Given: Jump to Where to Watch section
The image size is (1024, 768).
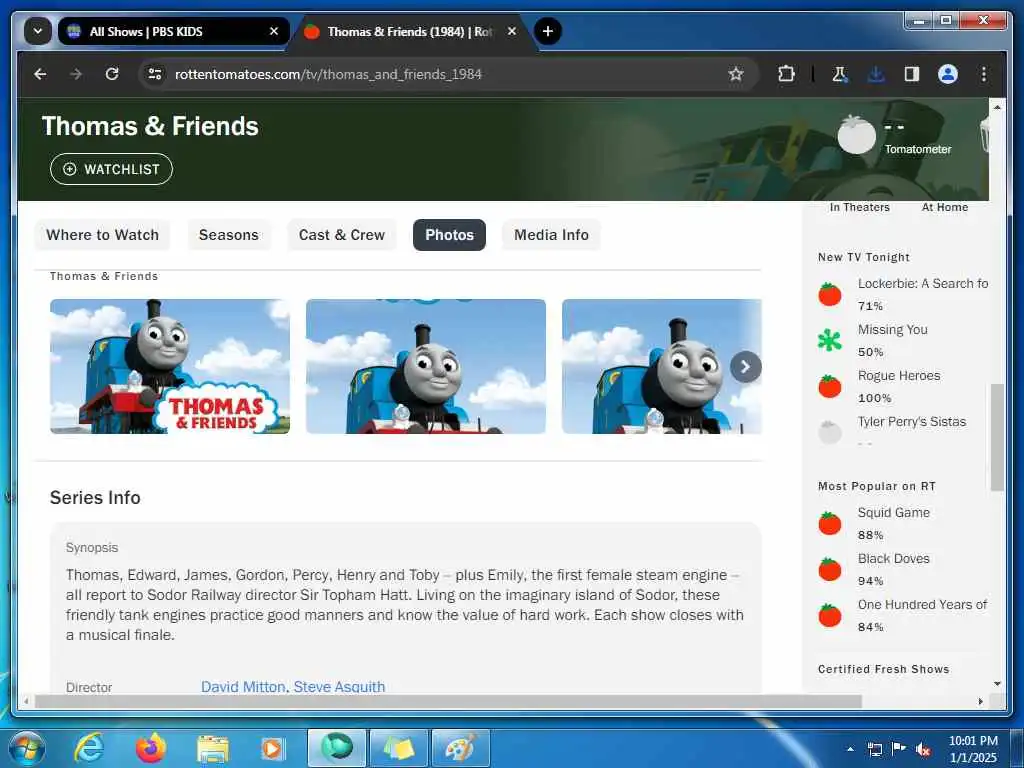Looking at the screenshot, I should (x=103, y=235).
